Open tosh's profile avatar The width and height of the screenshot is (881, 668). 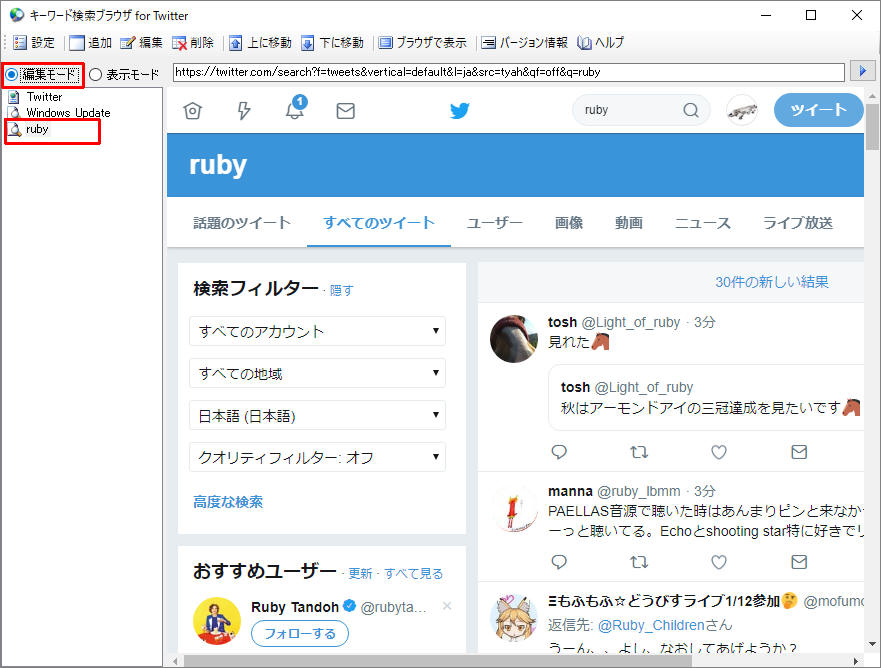514,339
